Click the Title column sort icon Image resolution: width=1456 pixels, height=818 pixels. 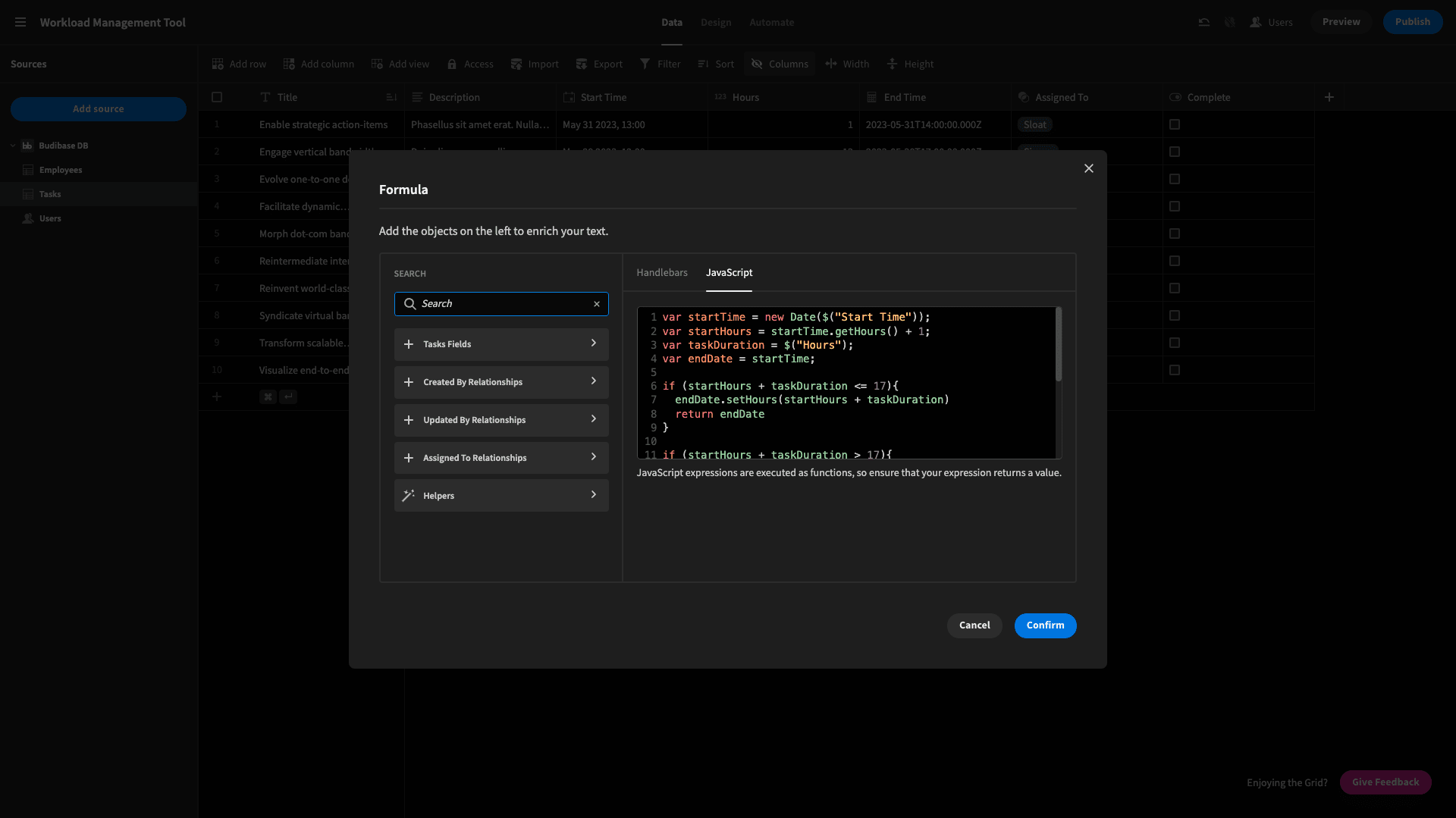tap(391, 97)
